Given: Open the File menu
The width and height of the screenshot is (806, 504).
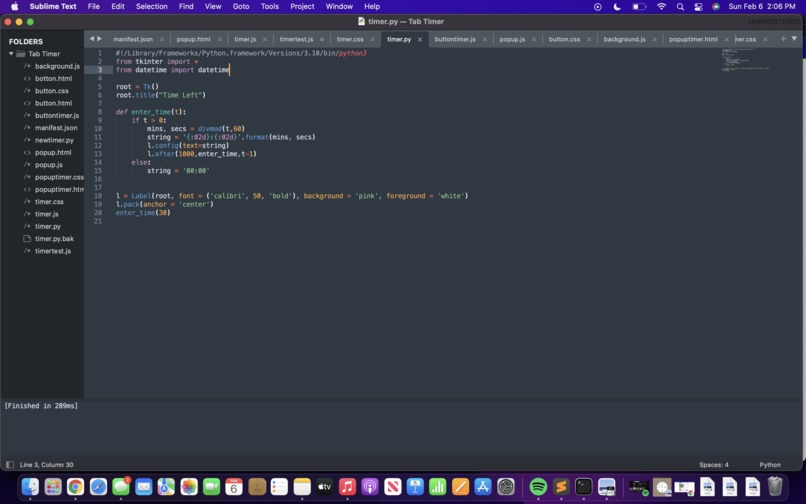Looking at the screenshot, I should [x=94, y=7].
